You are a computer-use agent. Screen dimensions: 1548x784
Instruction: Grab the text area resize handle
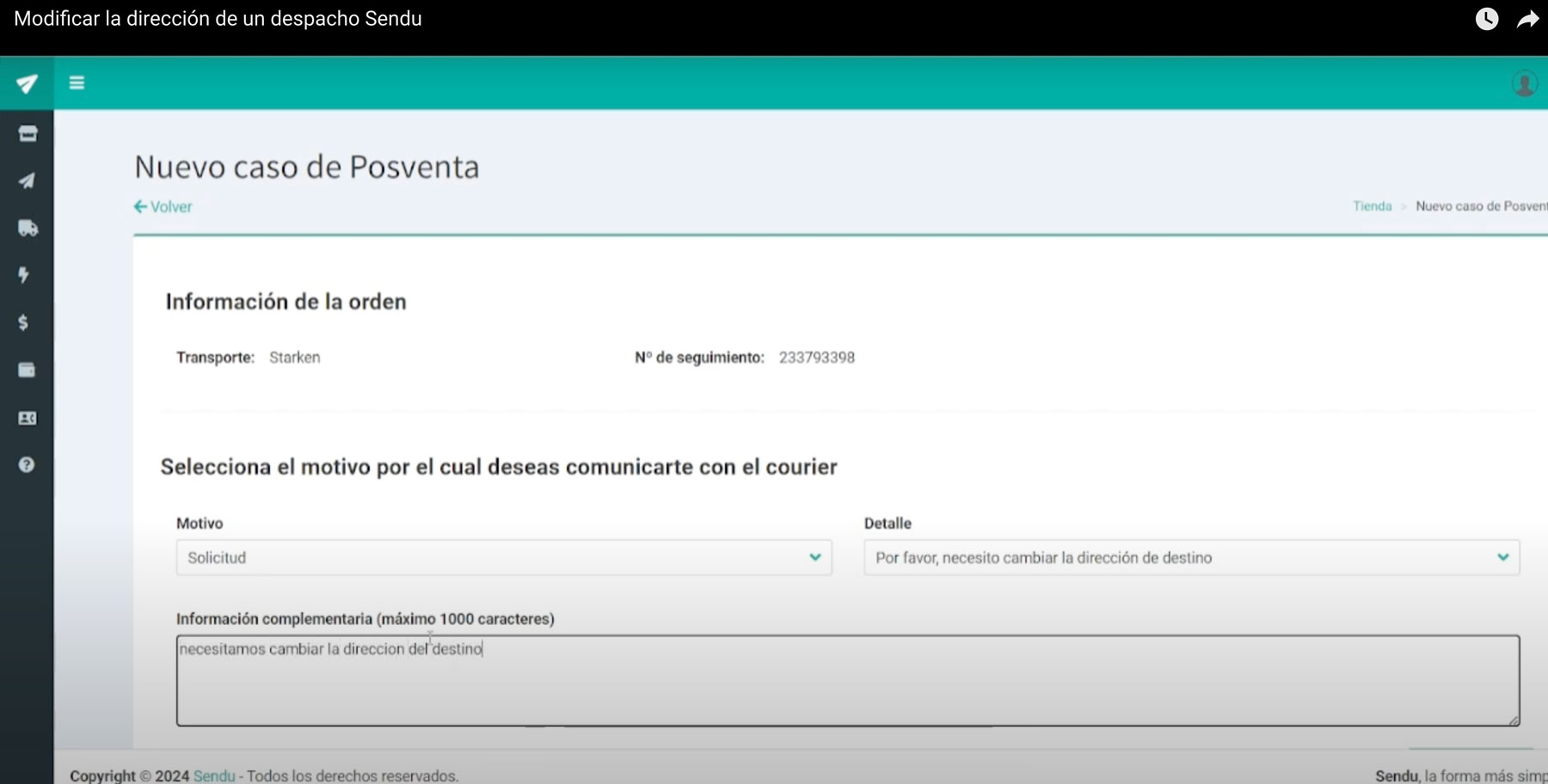pyautogui.click(x=1514, y=720)
